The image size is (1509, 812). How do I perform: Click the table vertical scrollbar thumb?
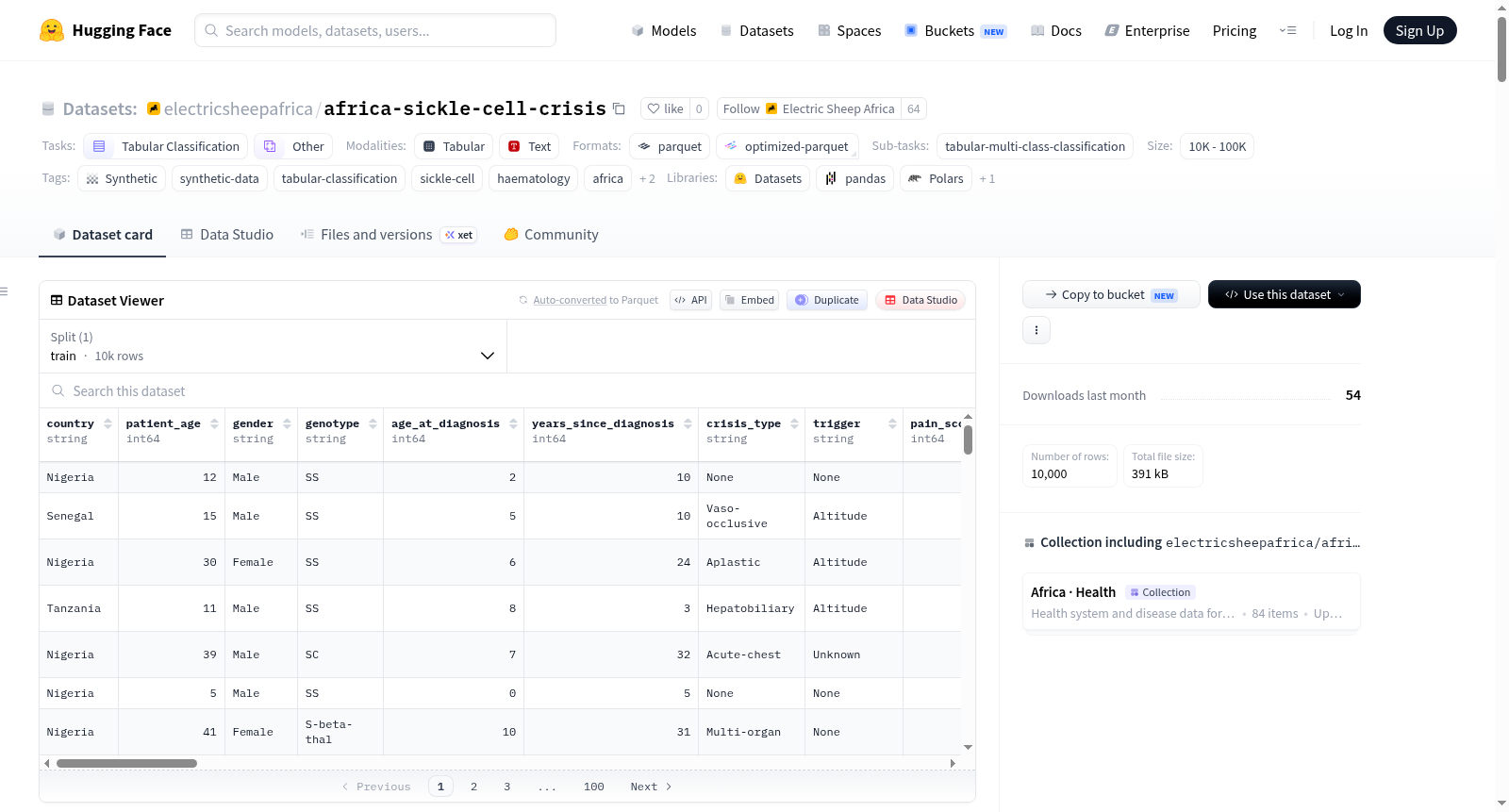(968, 439)
